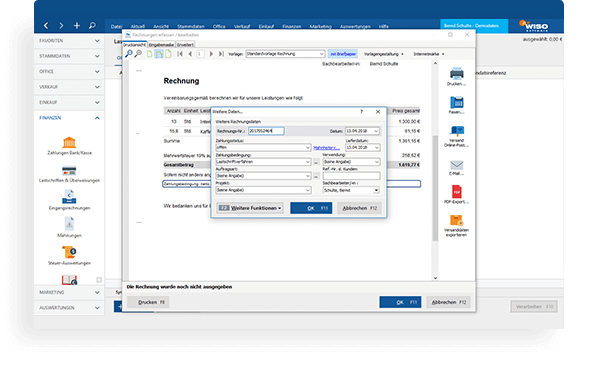Image resolution: width=600 pixels, height=392 pixels.
Task: Open Steuer-Auswertungen icon
Action: click(x=69, y=252)
